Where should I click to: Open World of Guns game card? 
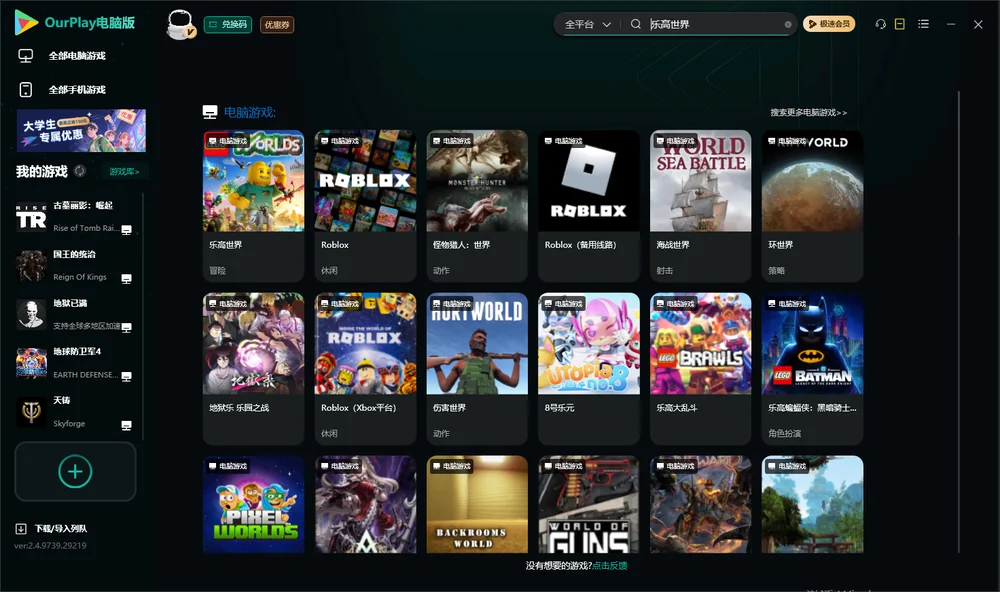point(589,504)
